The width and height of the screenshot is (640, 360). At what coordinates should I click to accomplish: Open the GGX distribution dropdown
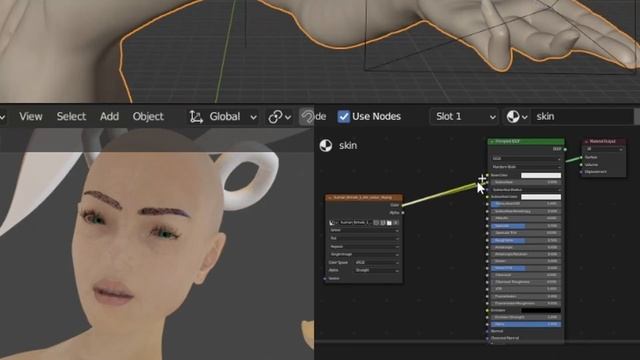pos(526,158)
